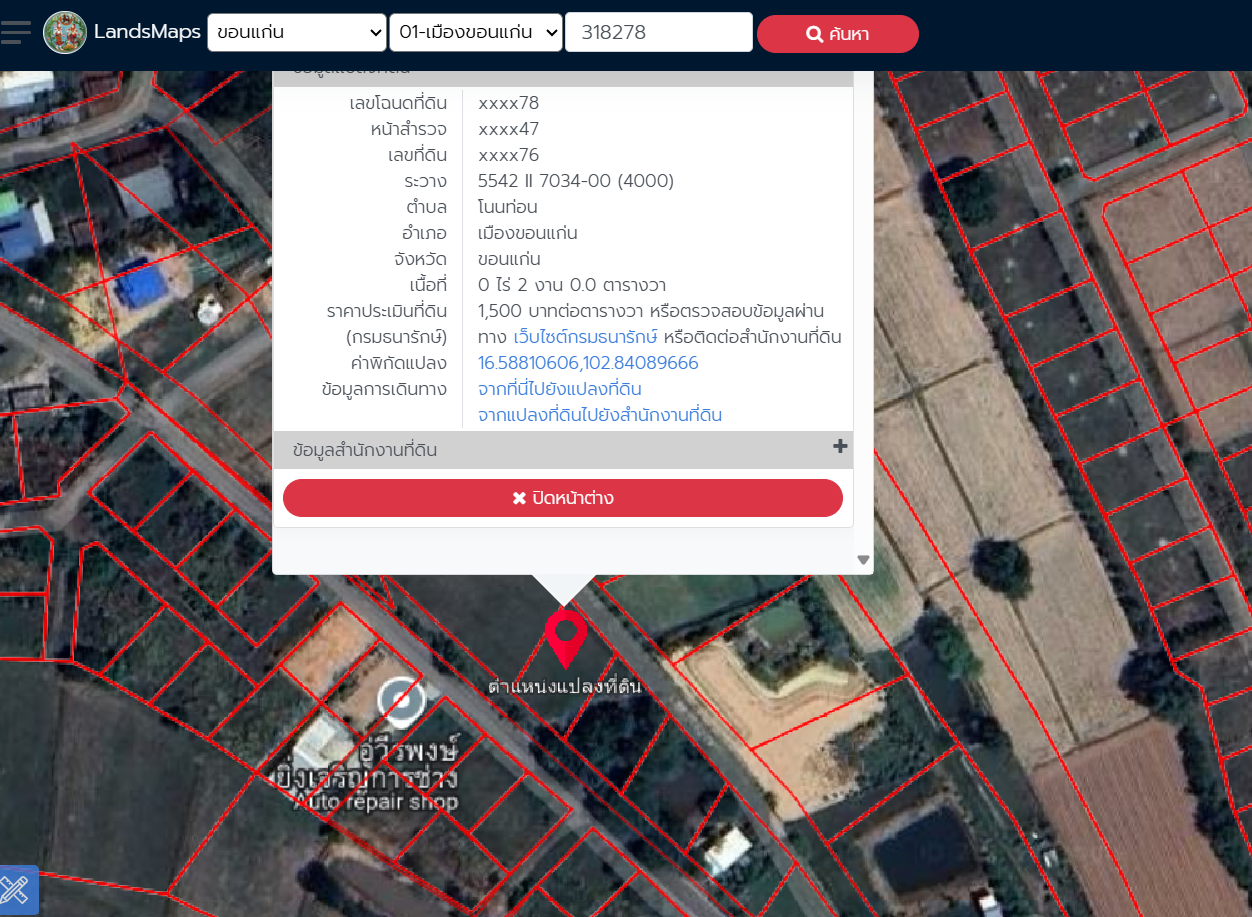This screenshot has height=917, width=1252.
Task: Open coordinates link 16.58810606,102.84089666
Action: (588, 363)
